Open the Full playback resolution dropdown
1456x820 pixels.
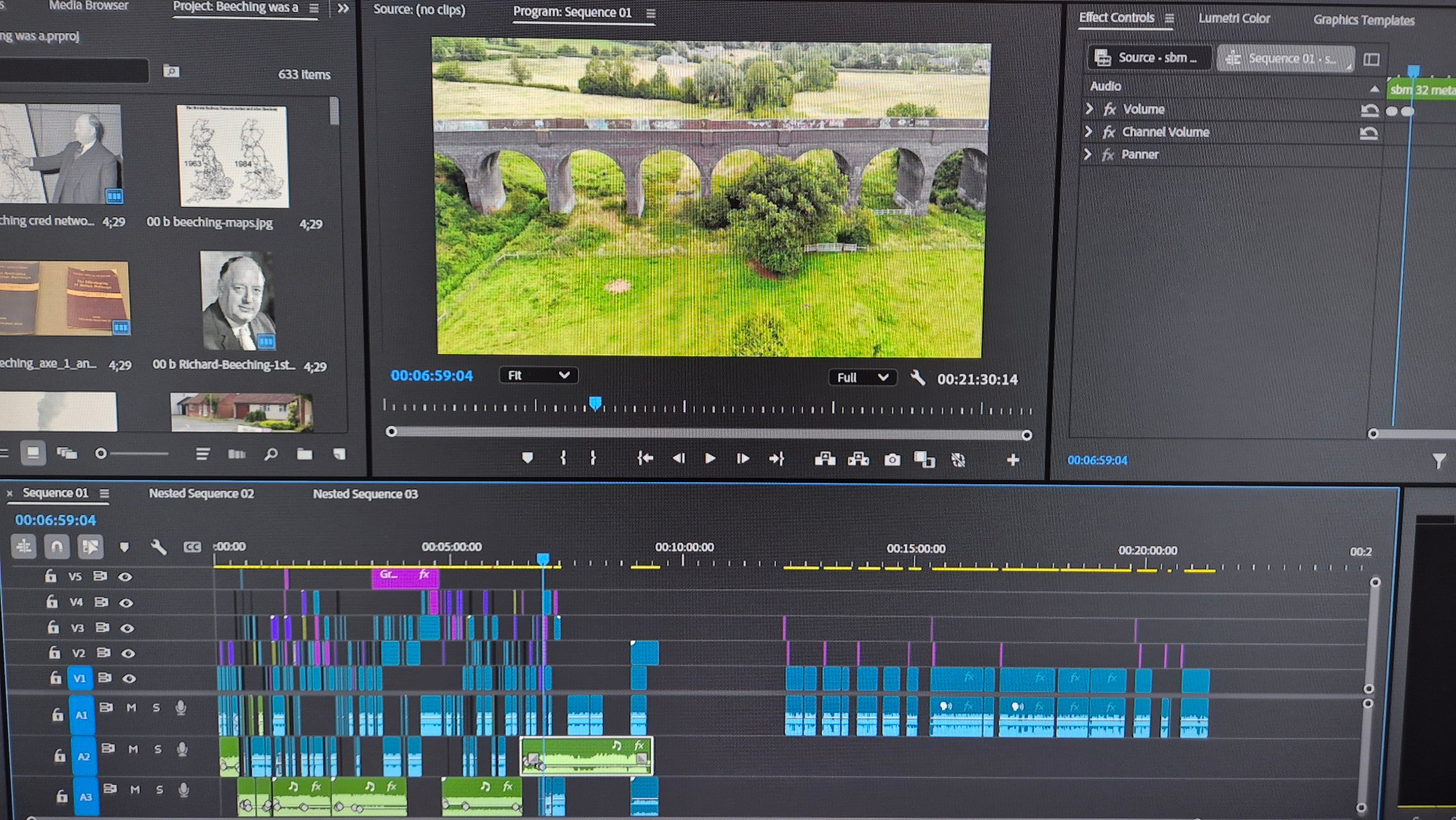tap(863, 377)
